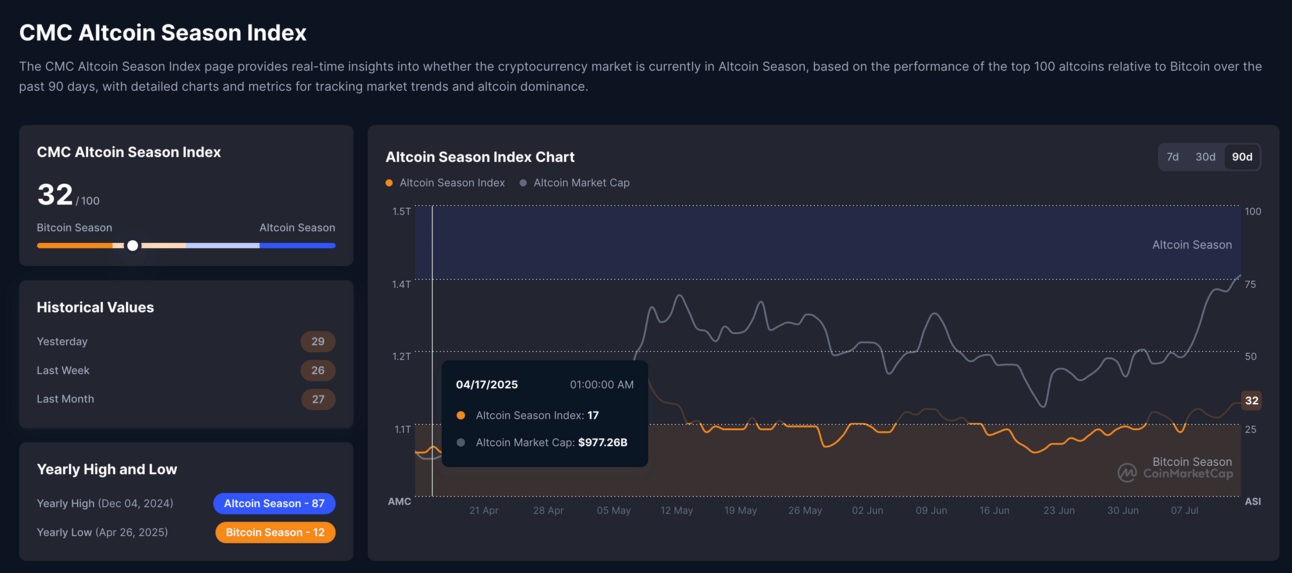This screenshot has width=1292, height=573.
Task: Click the Bitcoin Season label above slider
Action: [75, 228]
